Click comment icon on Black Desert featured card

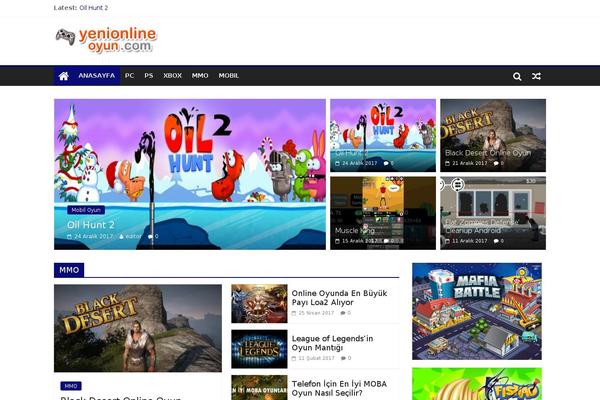pyautogui.click(x=496, y=163)
